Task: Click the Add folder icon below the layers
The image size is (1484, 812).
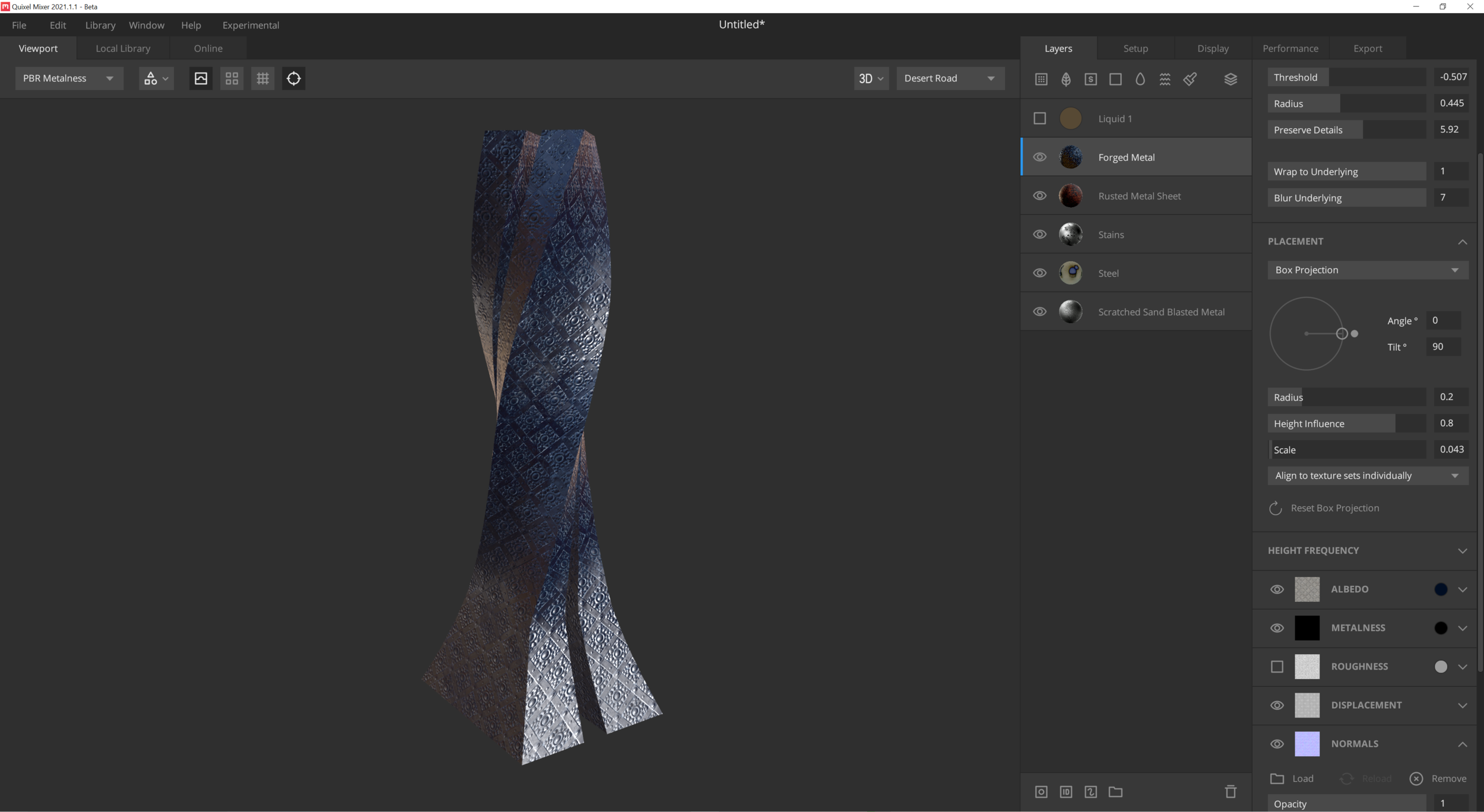Action: coord(1115,791)
